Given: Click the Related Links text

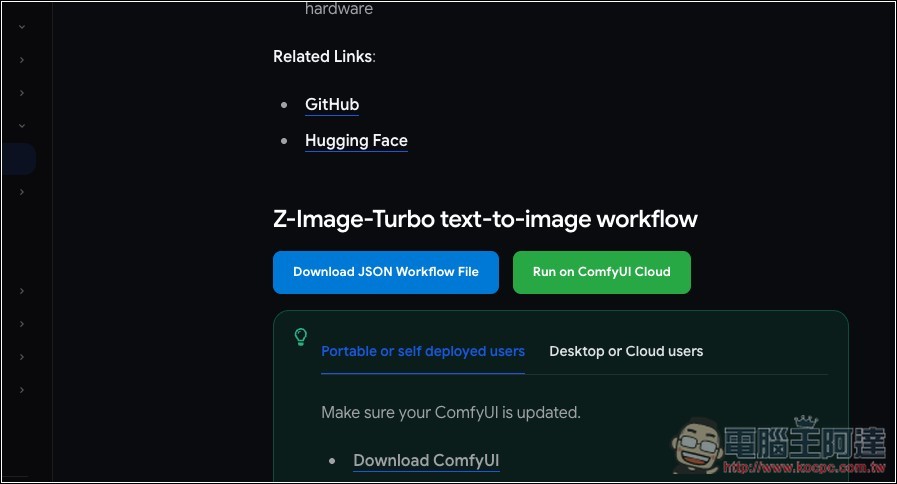Looking at the screenshot, I should point(324,57).
